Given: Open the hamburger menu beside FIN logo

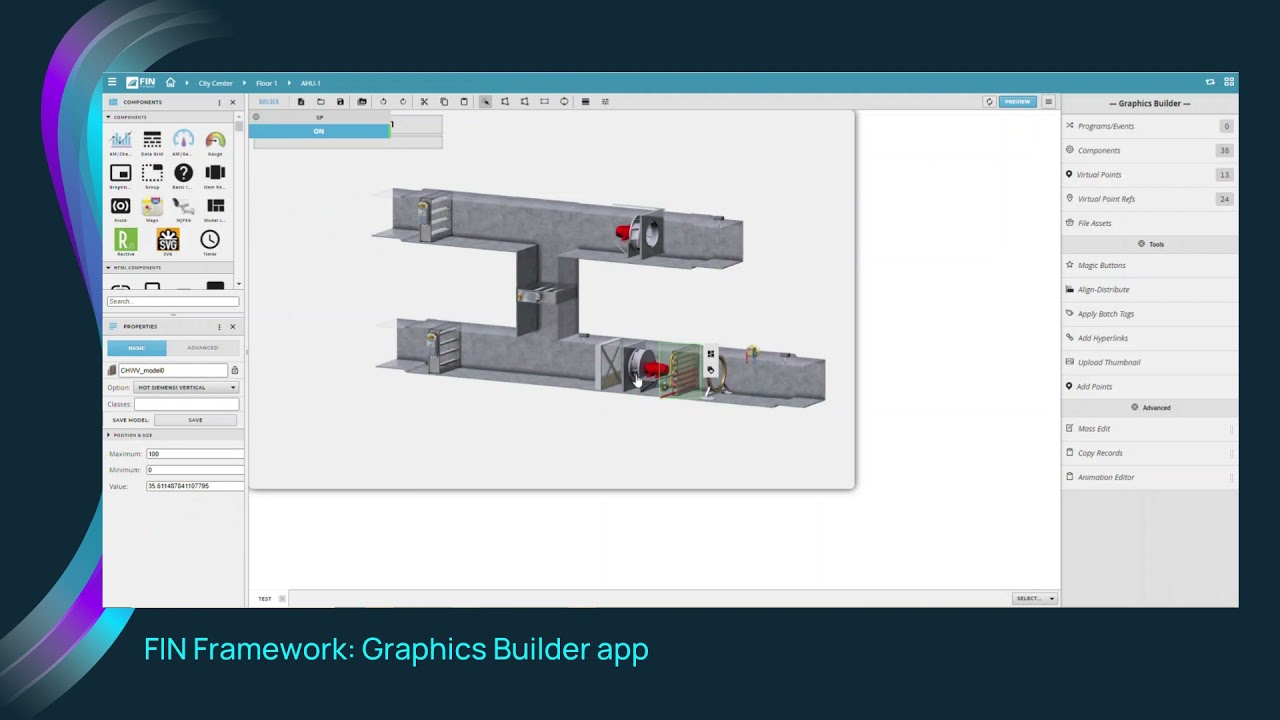Looking at the screenshot, I should 112,82.
